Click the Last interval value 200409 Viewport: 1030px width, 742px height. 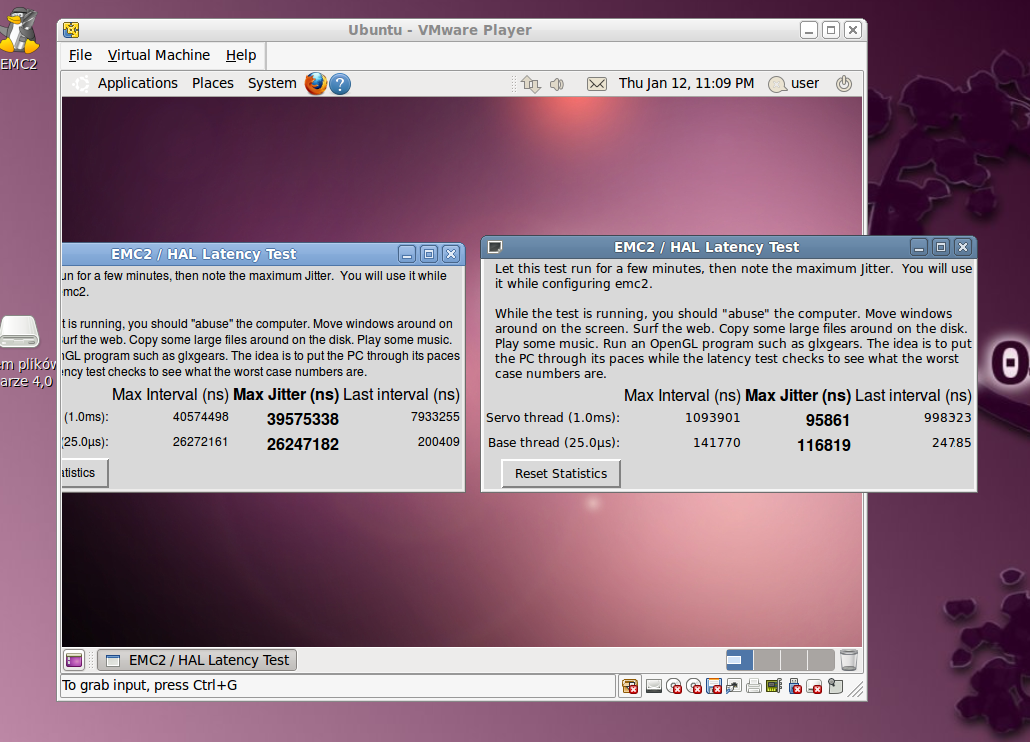tap(438, 442)
